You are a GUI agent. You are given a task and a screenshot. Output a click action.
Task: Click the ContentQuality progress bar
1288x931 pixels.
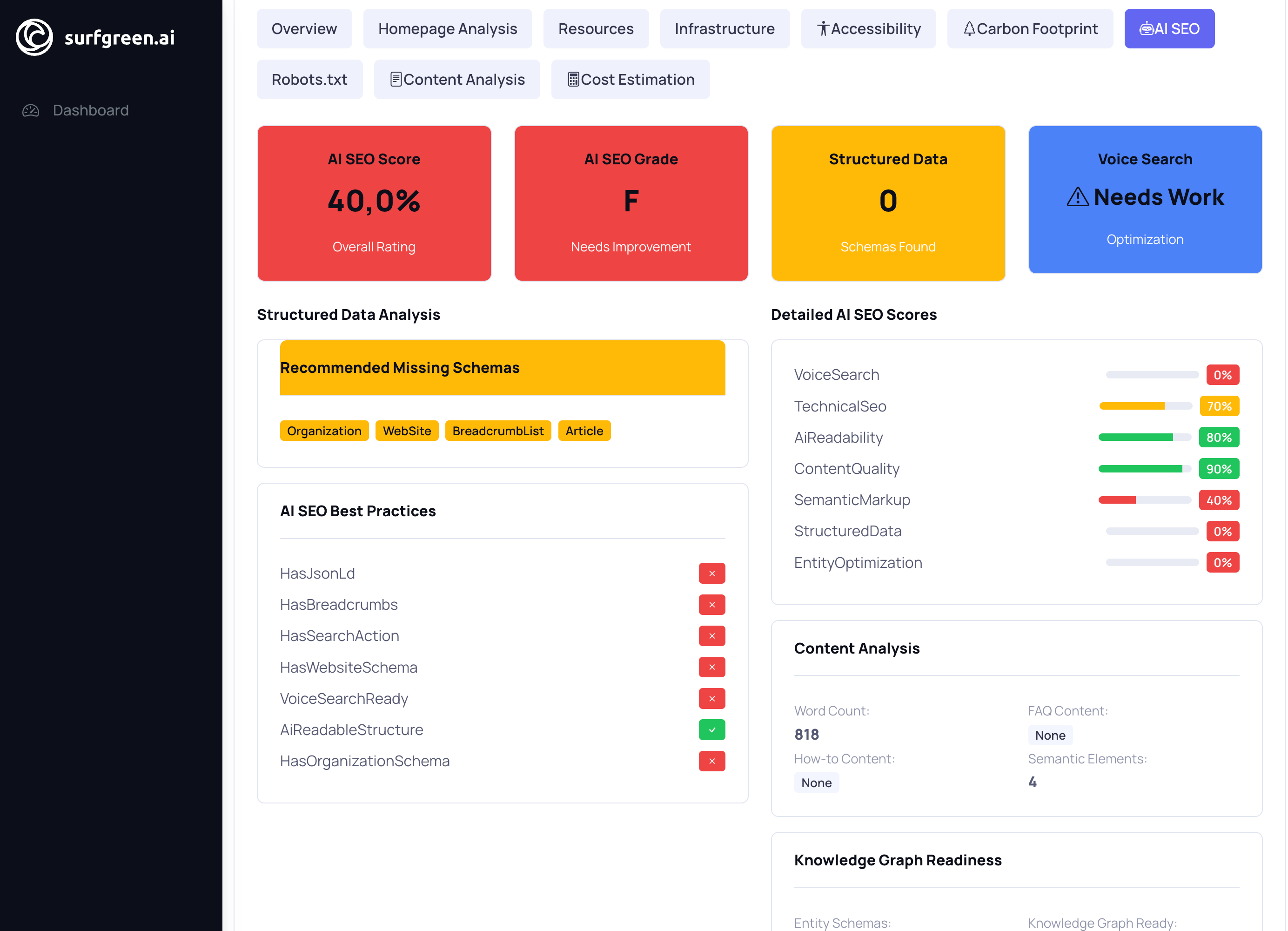(x=1145, y=469)
